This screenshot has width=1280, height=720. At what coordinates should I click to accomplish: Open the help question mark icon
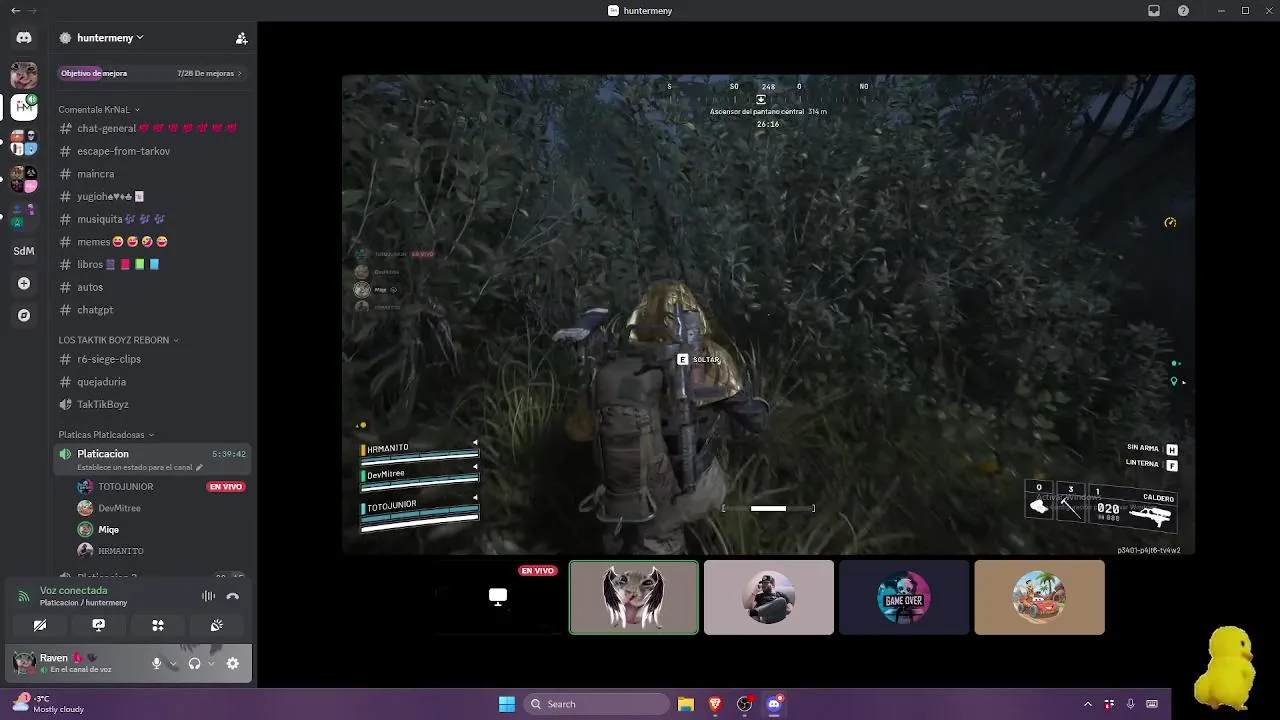pos(1184,11)
